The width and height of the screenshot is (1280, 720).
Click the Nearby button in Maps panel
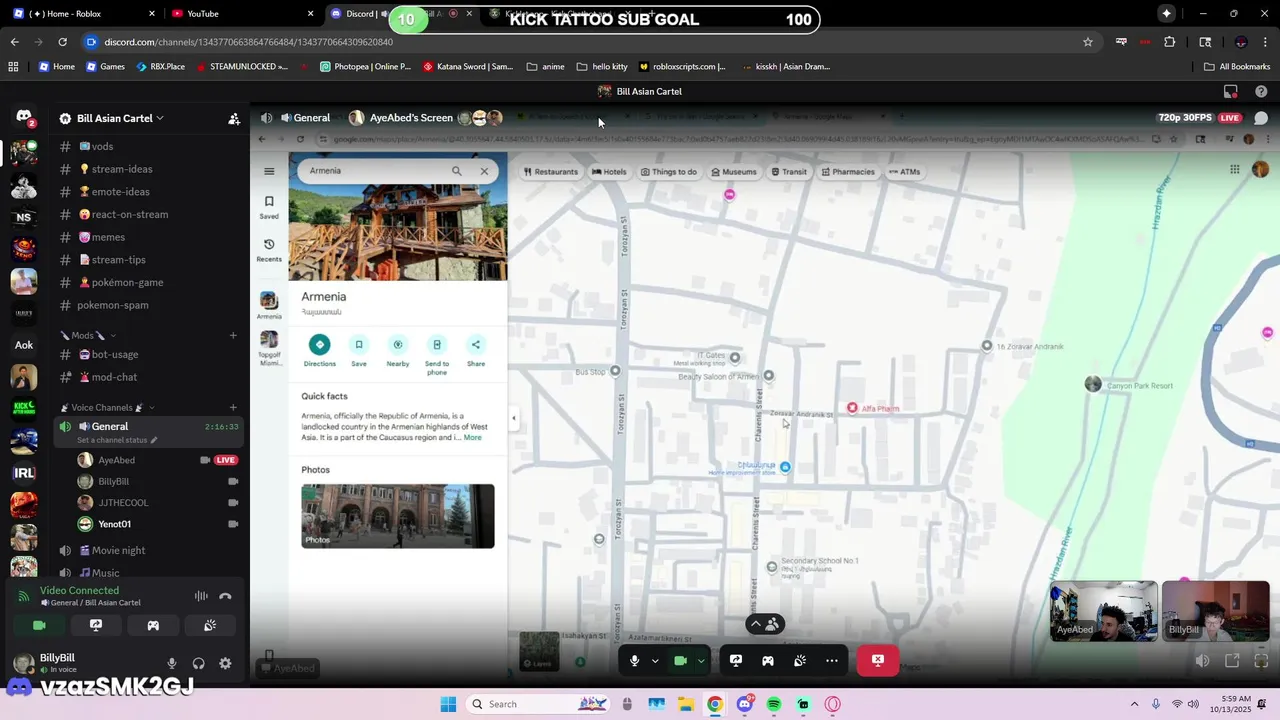coord(398,351)
